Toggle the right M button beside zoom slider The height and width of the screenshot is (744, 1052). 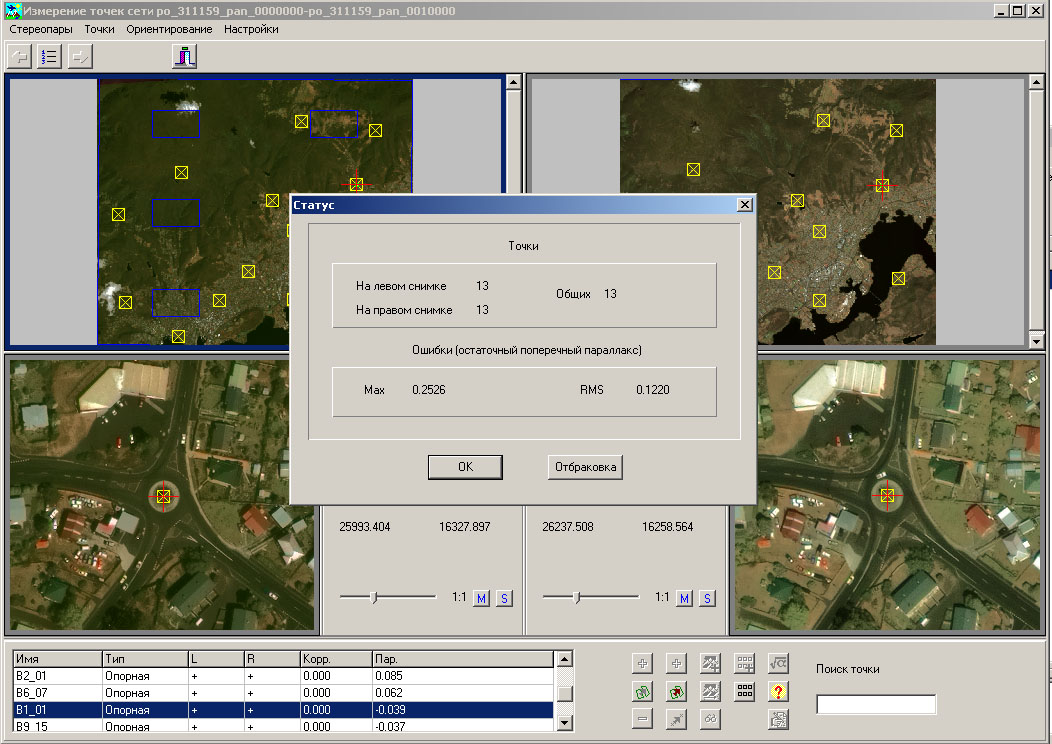pos(684,598)
